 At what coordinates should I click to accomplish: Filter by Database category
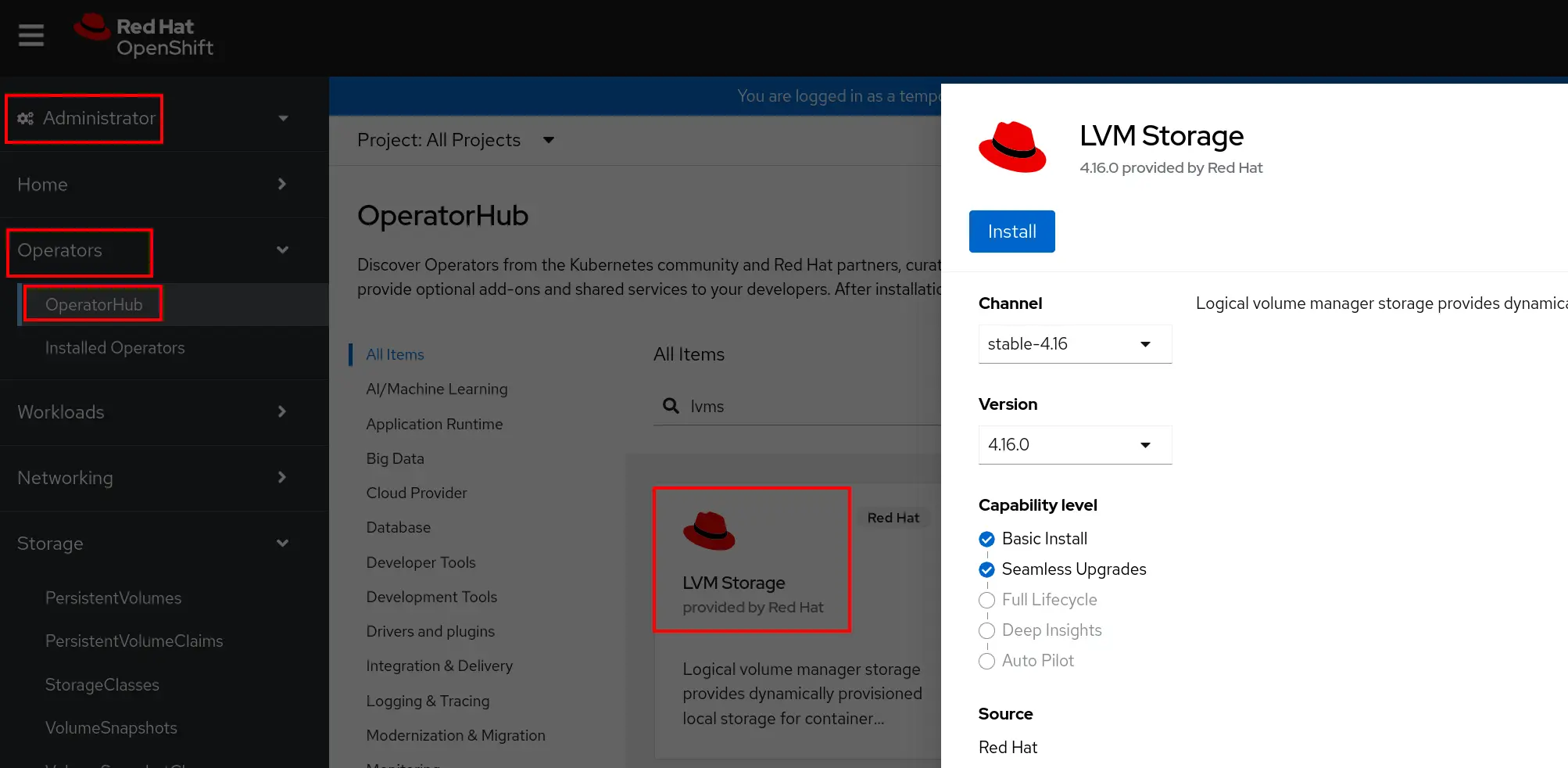point(398,527)
